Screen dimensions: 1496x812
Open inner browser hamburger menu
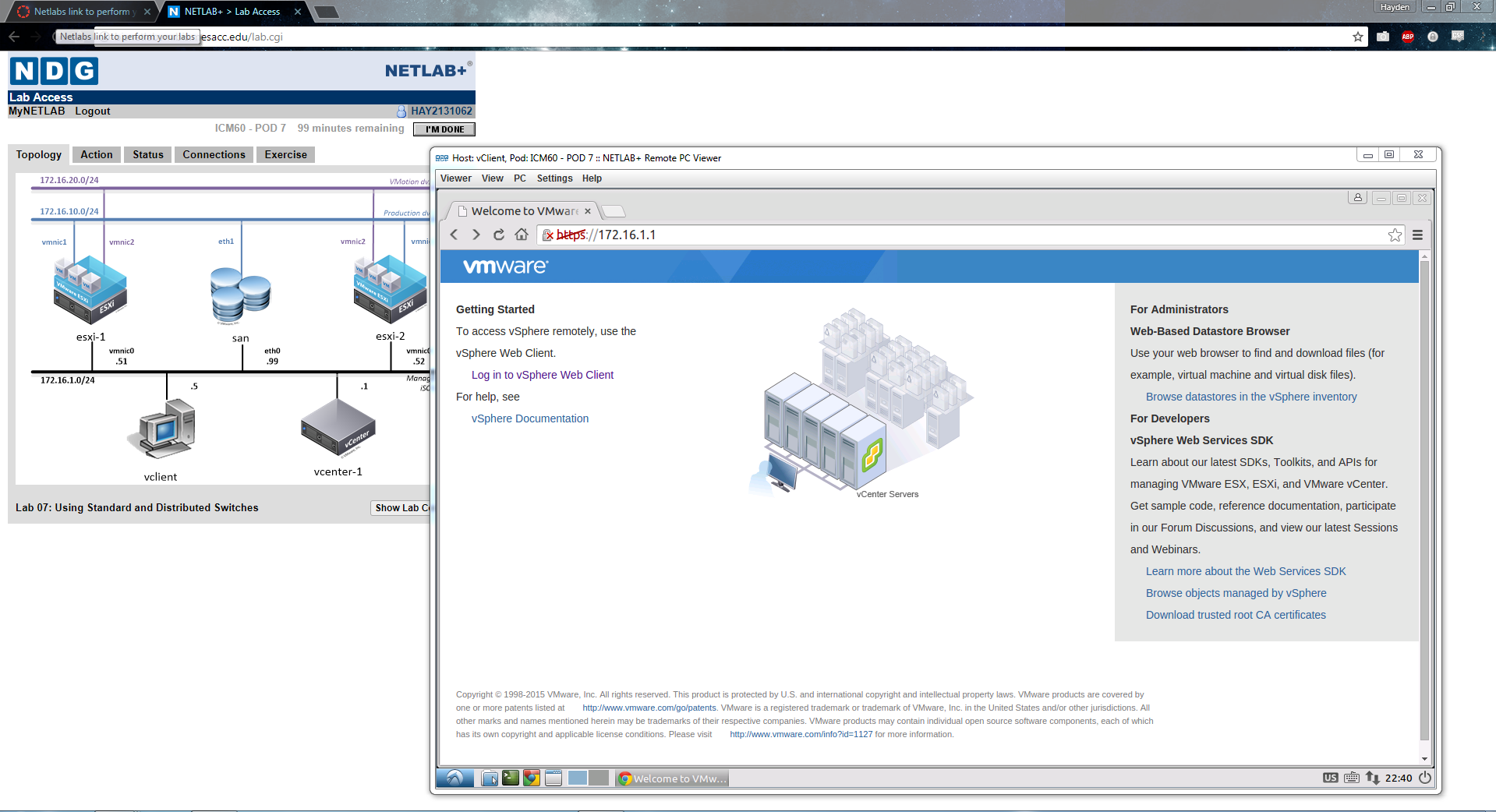pos(1418,235)
